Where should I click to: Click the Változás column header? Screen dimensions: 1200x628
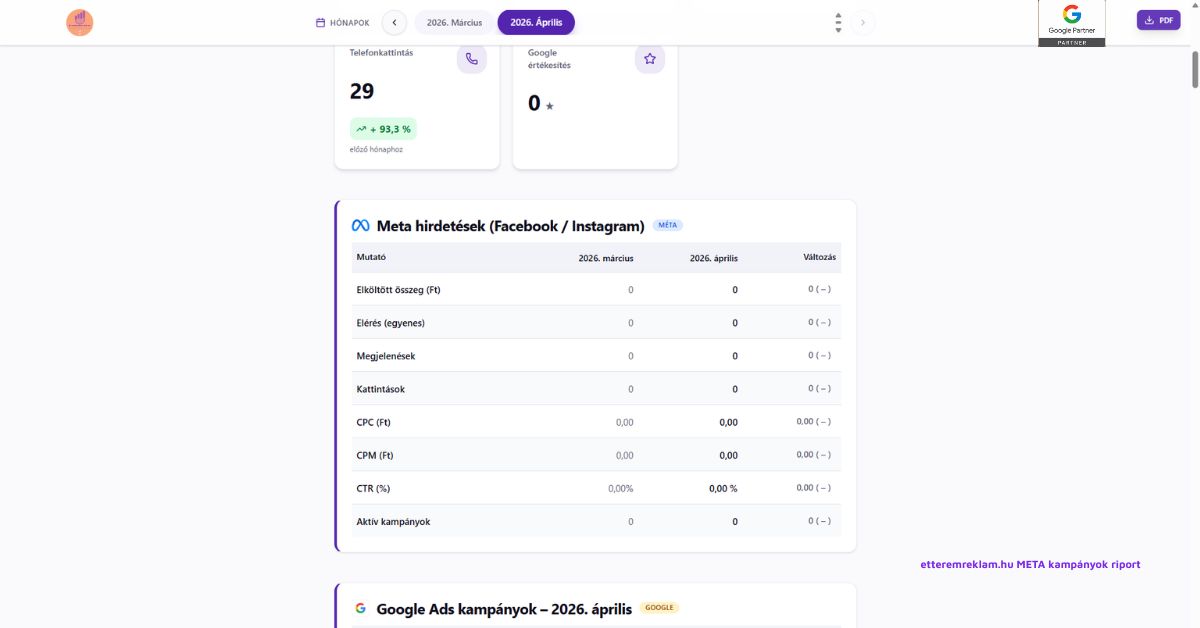pos(819,257)
